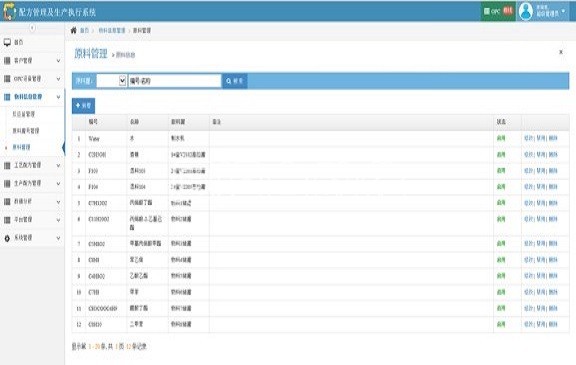Screen dimensions: 576x365
Task: Click the OPC status indicator in header
Action: pyautogui.click(x=498, y=11)
